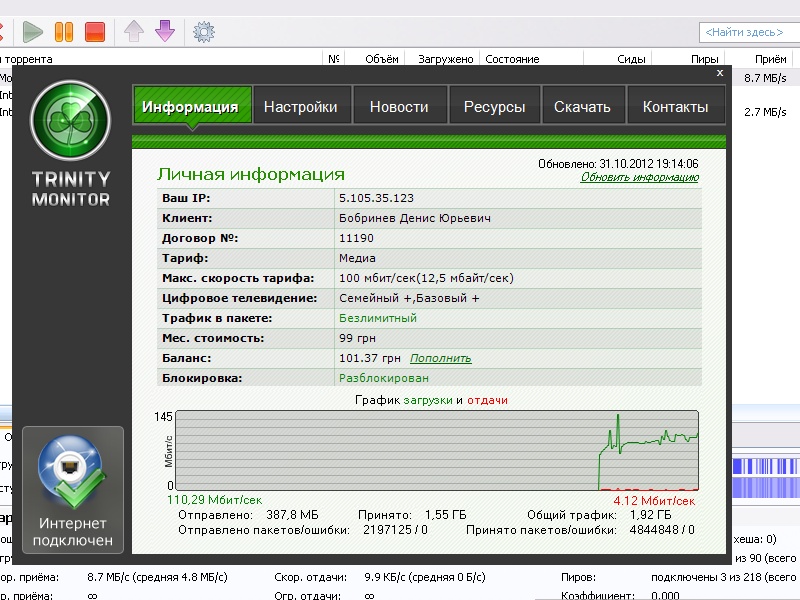Click received packets value 4844848 / 0
Screen dimensions: 800x600
pos(662,530)
